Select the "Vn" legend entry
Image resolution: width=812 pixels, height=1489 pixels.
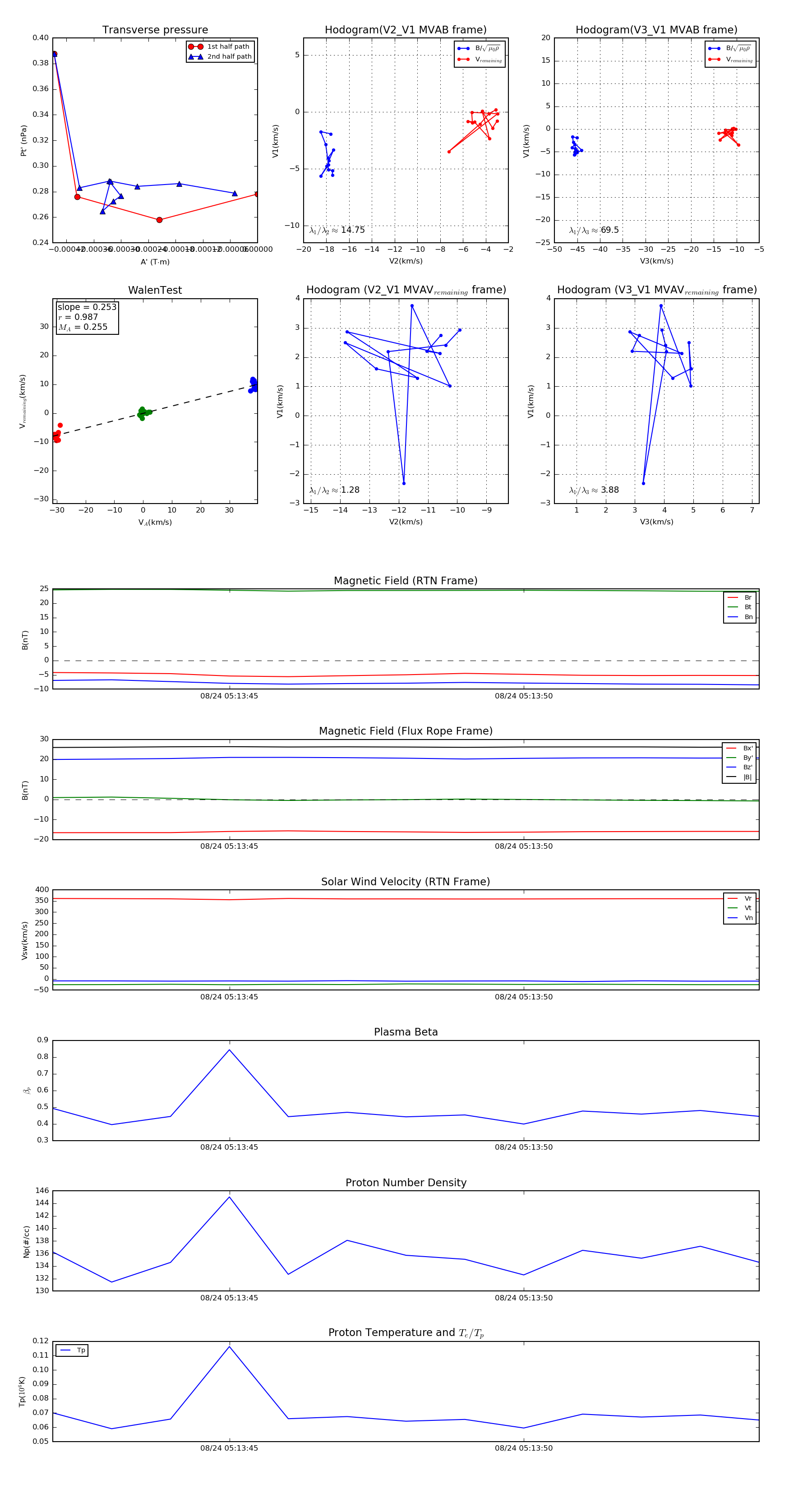tap(740, 918)
